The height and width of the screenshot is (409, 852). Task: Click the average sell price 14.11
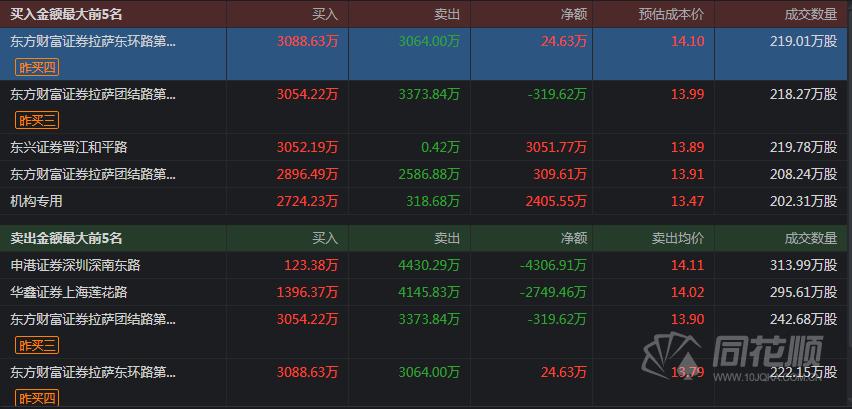tap(687, 265)
